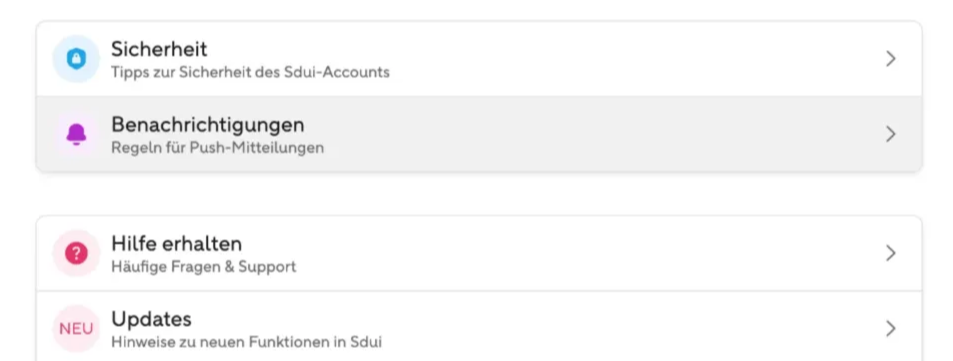Screen dimensions: 953x361
Task: Expand Hilfe erhalten with the chevron
Action: coord(890,253)
